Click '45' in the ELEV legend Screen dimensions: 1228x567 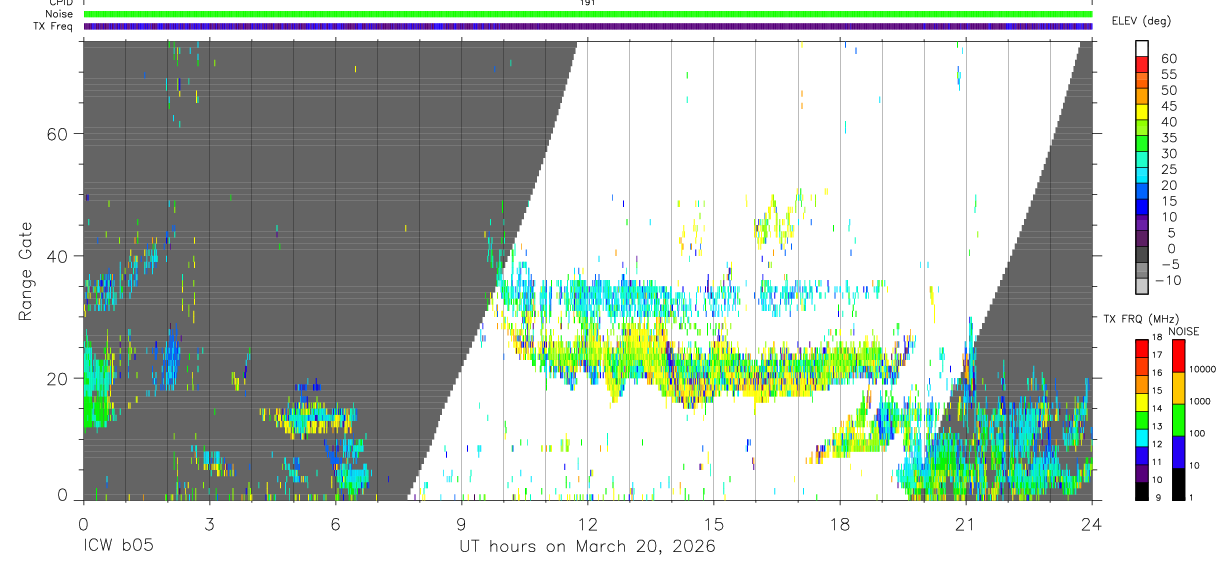coord(1168,106)
